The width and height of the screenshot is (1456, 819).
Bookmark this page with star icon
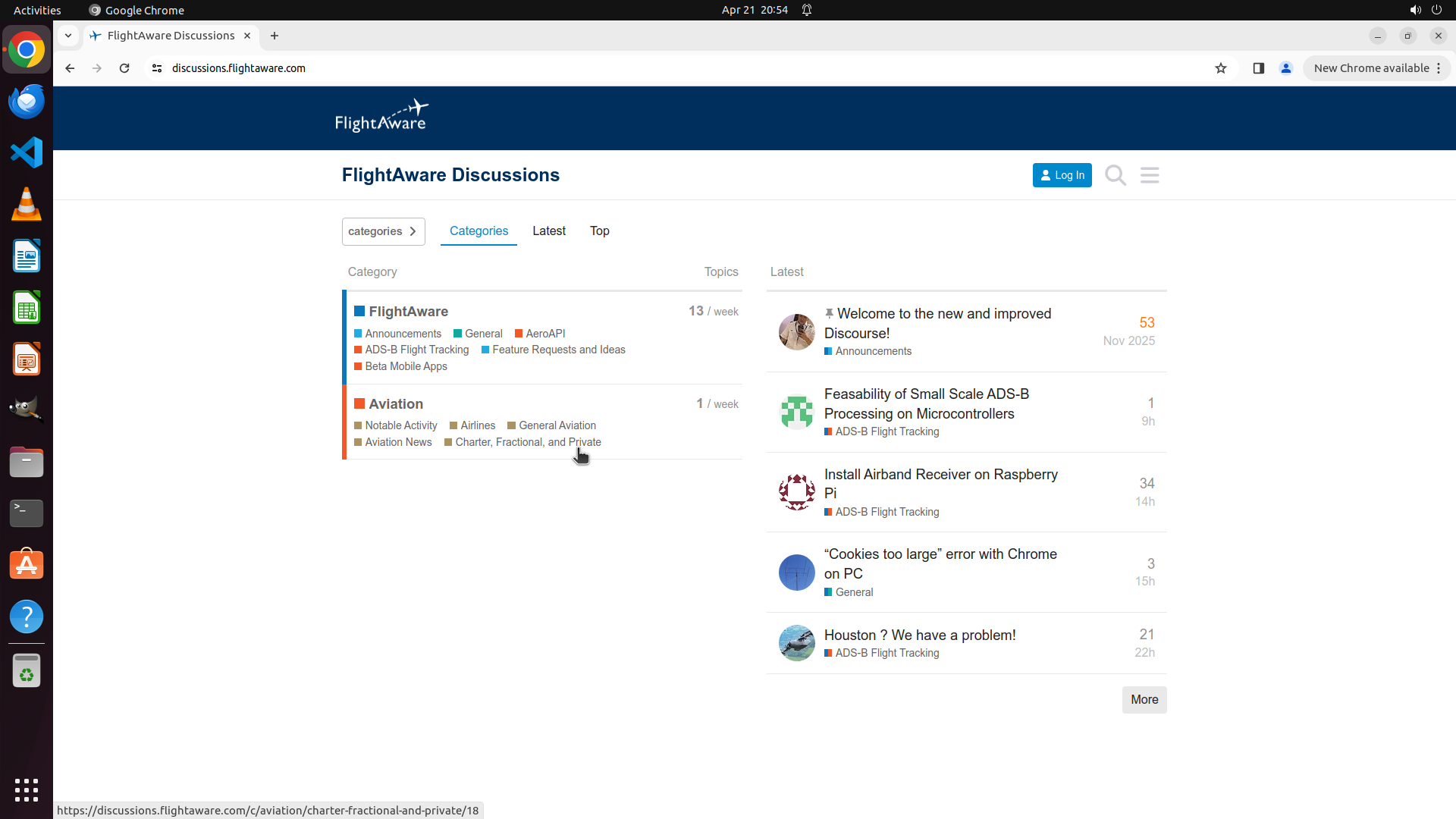(1220, 68)
